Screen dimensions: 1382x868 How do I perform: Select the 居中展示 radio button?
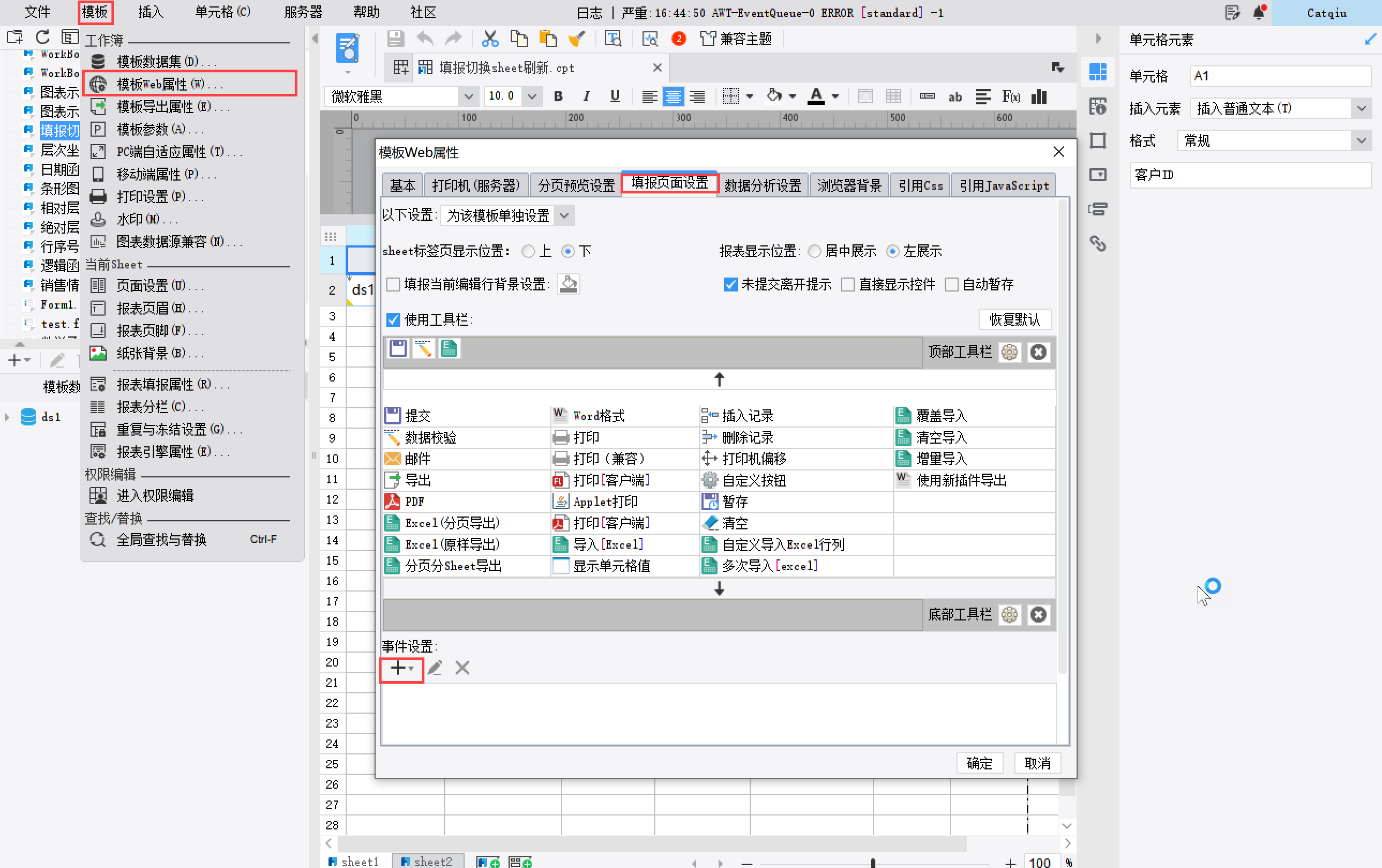(815, 251)
